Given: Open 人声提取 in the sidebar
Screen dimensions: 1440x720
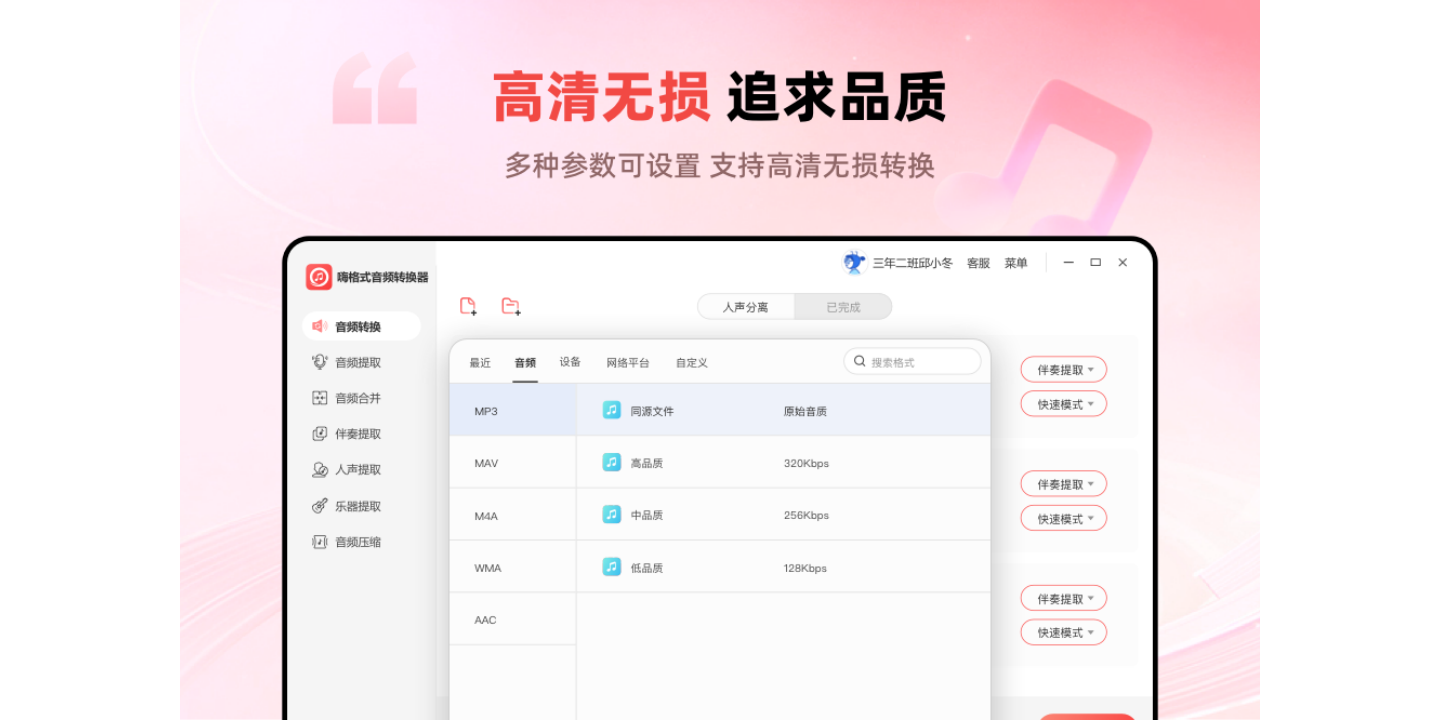Looking at the screenshot, I should click(x=357, y=470).
